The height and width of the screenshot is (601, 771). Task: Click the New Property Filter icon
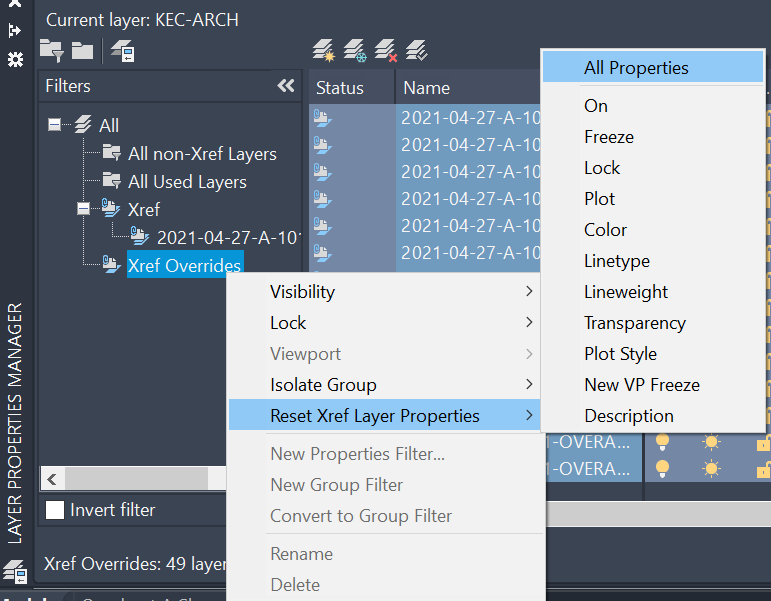(50, 48)
